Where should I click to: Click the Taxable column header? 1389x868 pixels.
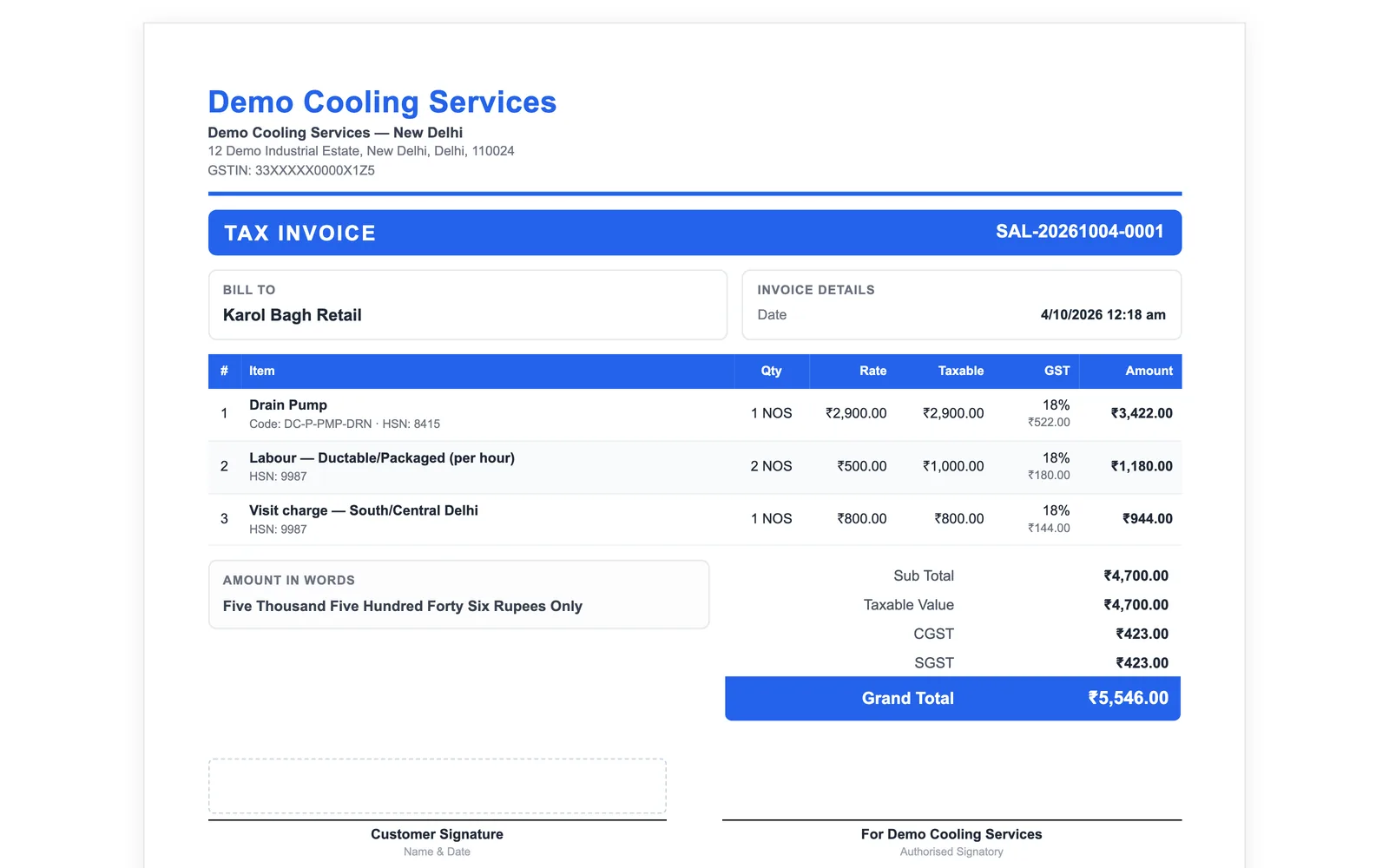960,371
